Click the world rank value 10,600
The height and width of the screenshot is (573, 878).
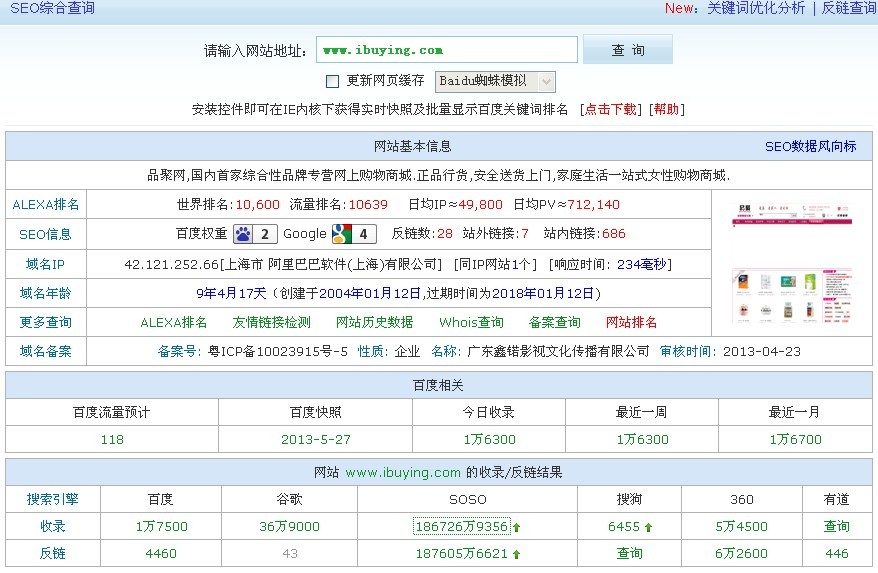(x=257, y=205)
